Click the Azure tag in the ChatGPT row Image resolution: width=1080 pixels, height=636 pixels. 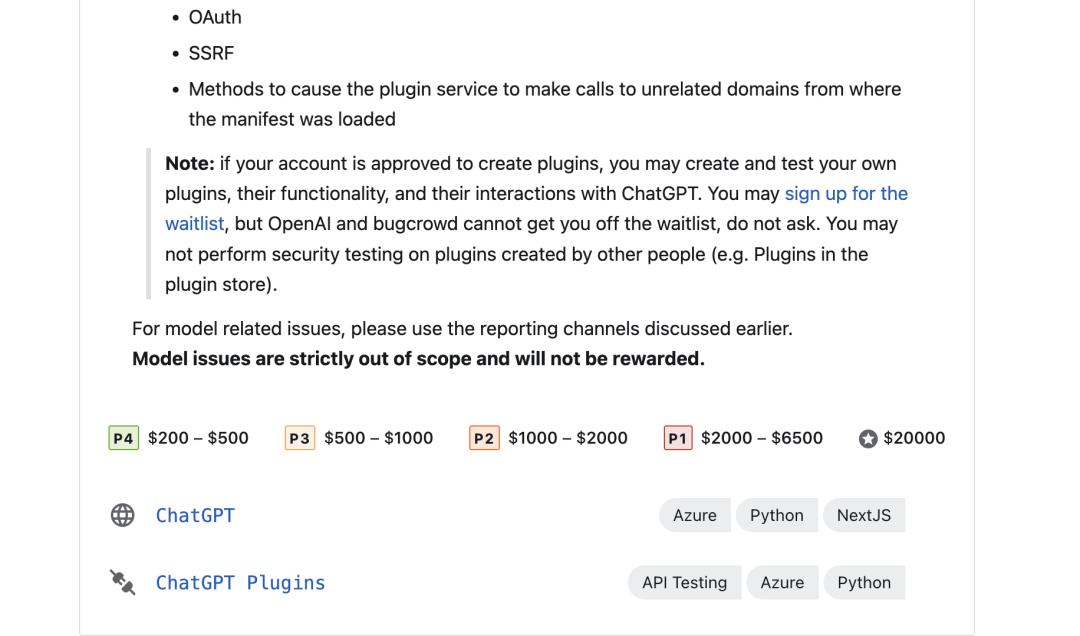pos(694,515)
